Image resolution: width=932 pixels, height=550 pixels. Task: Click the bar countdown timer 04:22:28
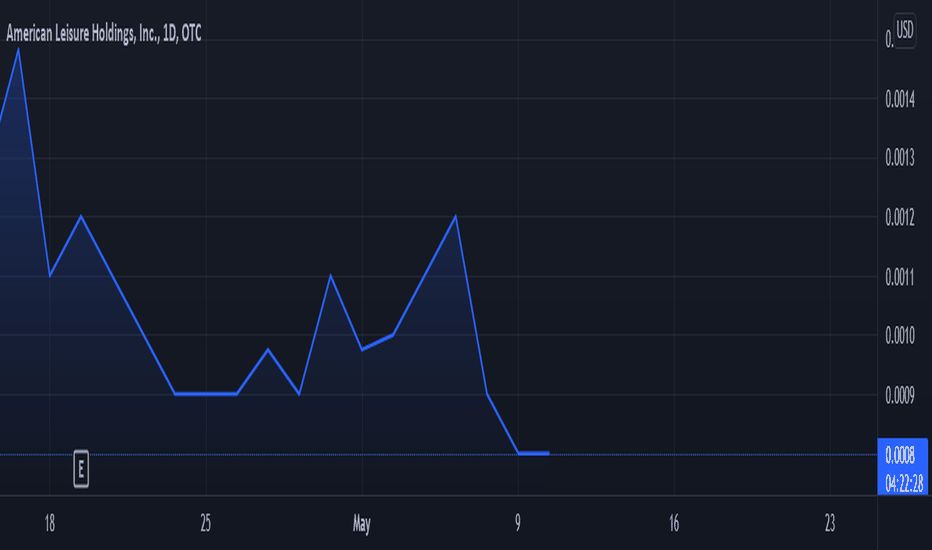tap(904, 483)
